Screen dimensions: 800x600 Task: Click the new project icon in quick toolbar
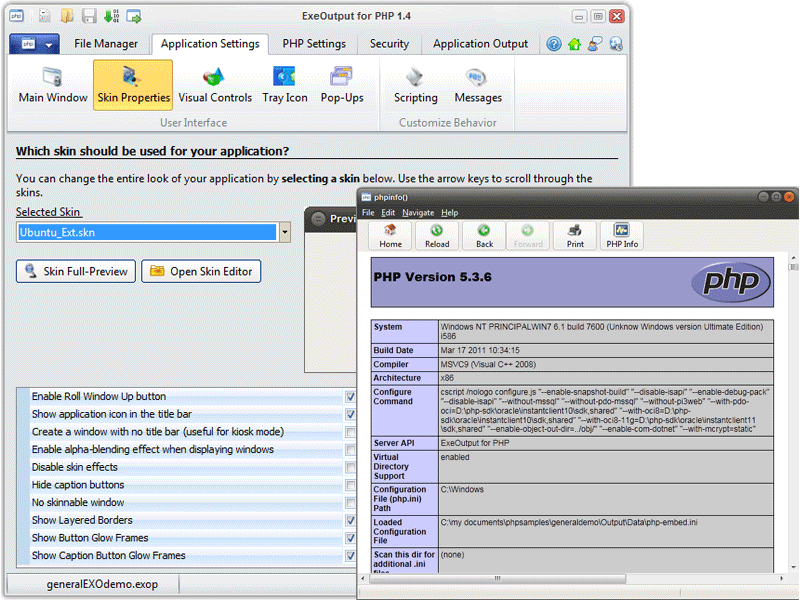[45, 16]
